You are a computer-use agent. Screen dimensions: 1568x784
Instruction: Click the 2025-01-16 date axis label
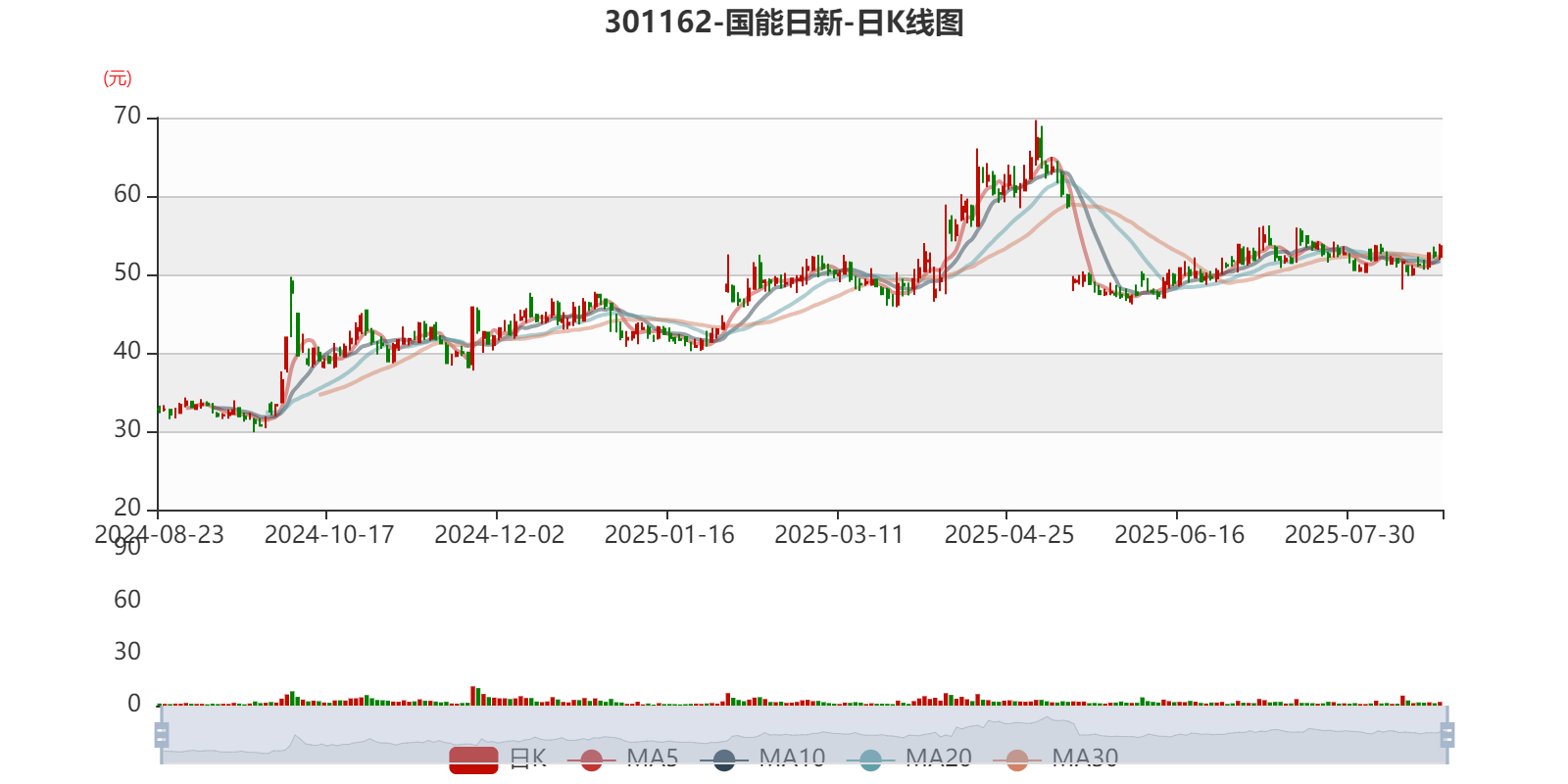pyautogui.click(x=669, y=535)
